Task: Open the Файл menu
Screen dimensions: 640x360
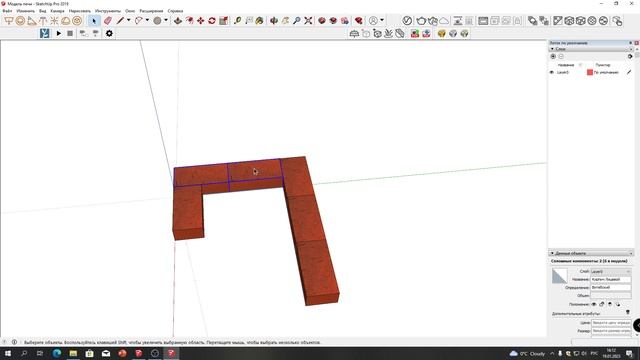Action: 7,11
